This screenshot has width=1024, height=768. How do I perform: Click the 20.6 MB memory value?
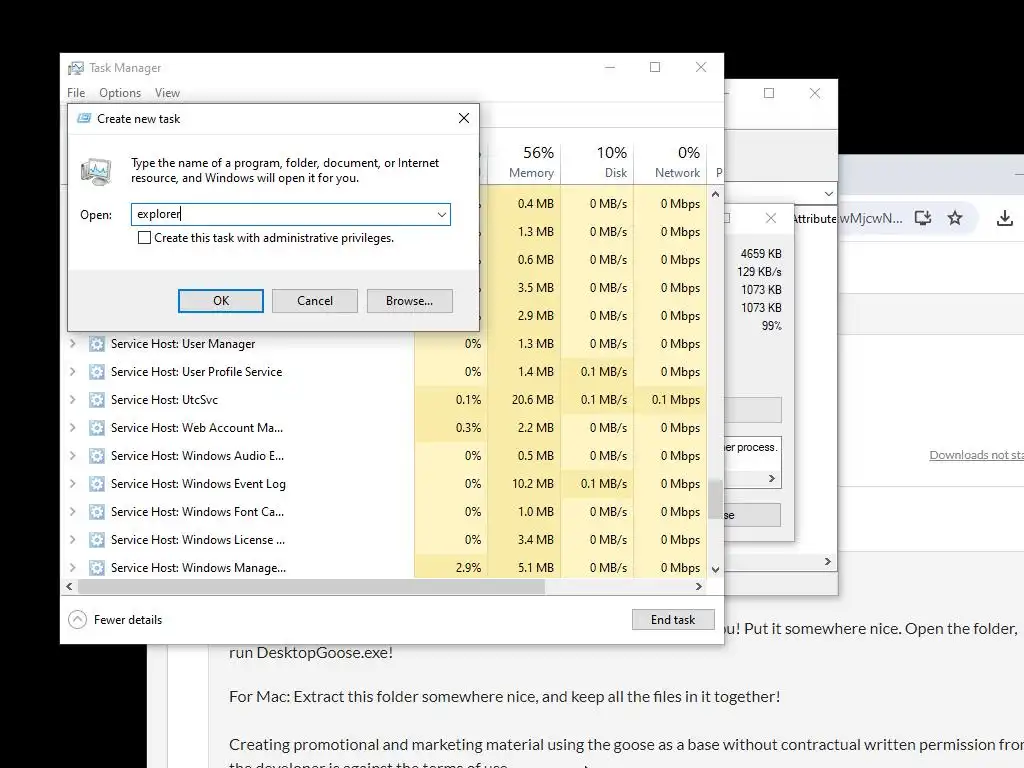pyautogui.click(x=532, y=400)
